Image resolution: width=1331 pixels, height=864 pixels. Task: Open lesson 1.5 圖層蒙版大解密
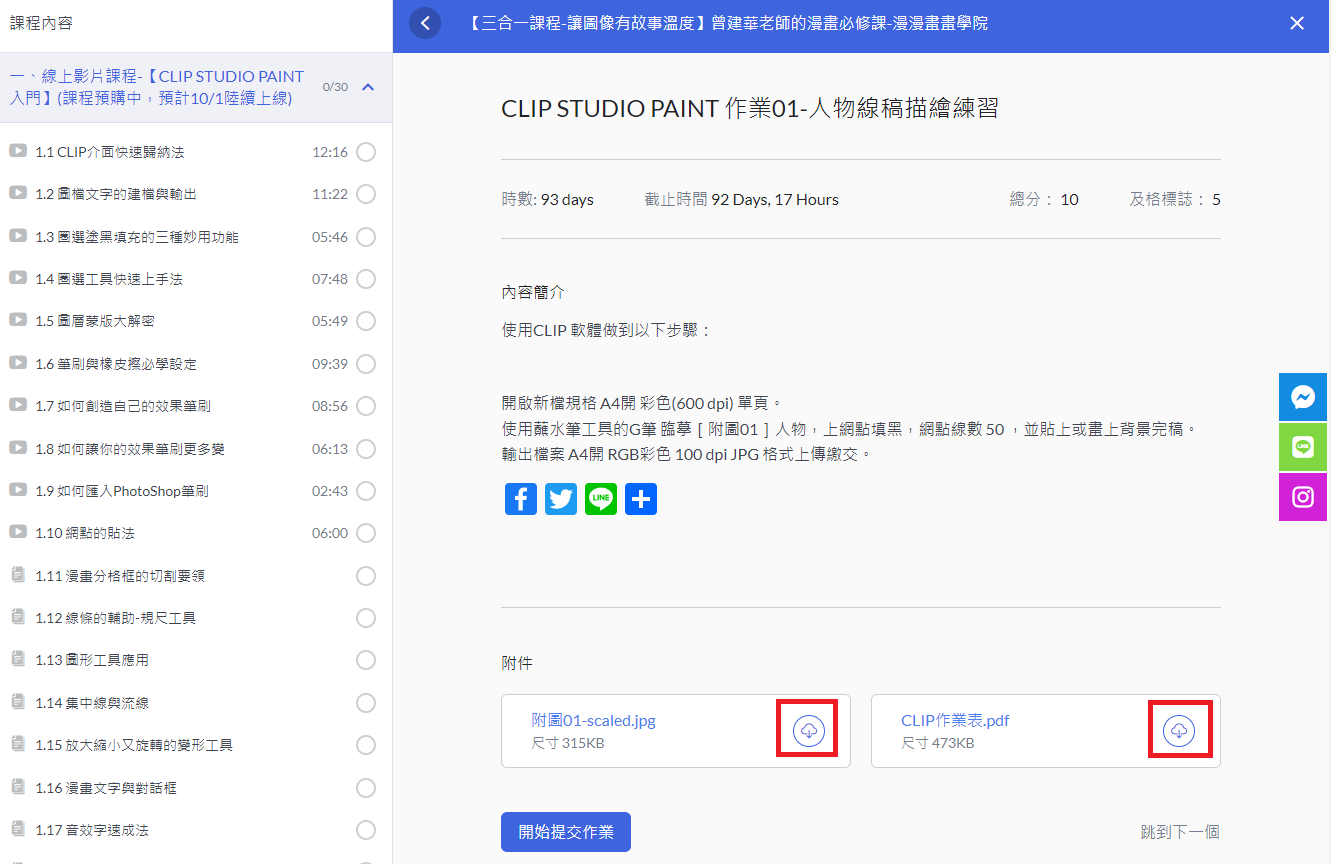point(95,321)
